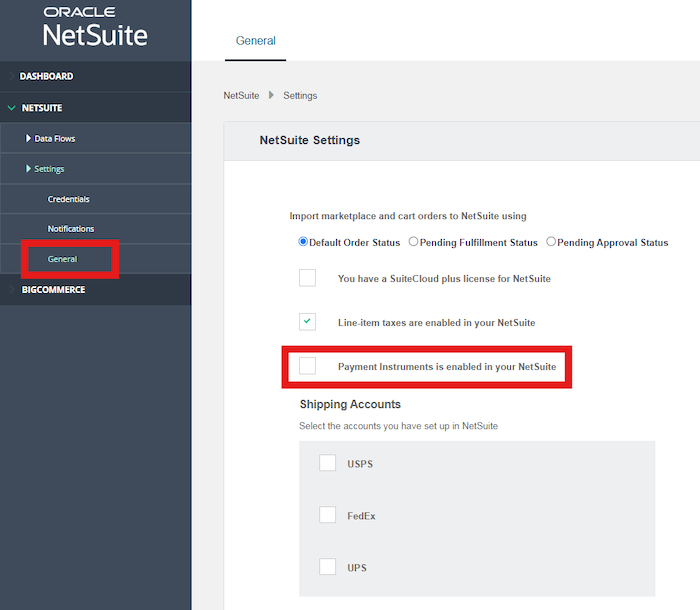Image resolution: width=700 pixels, height=610 pixels.
Task: Click the Oracle NetSuite logo
Action: coord(95,27)
